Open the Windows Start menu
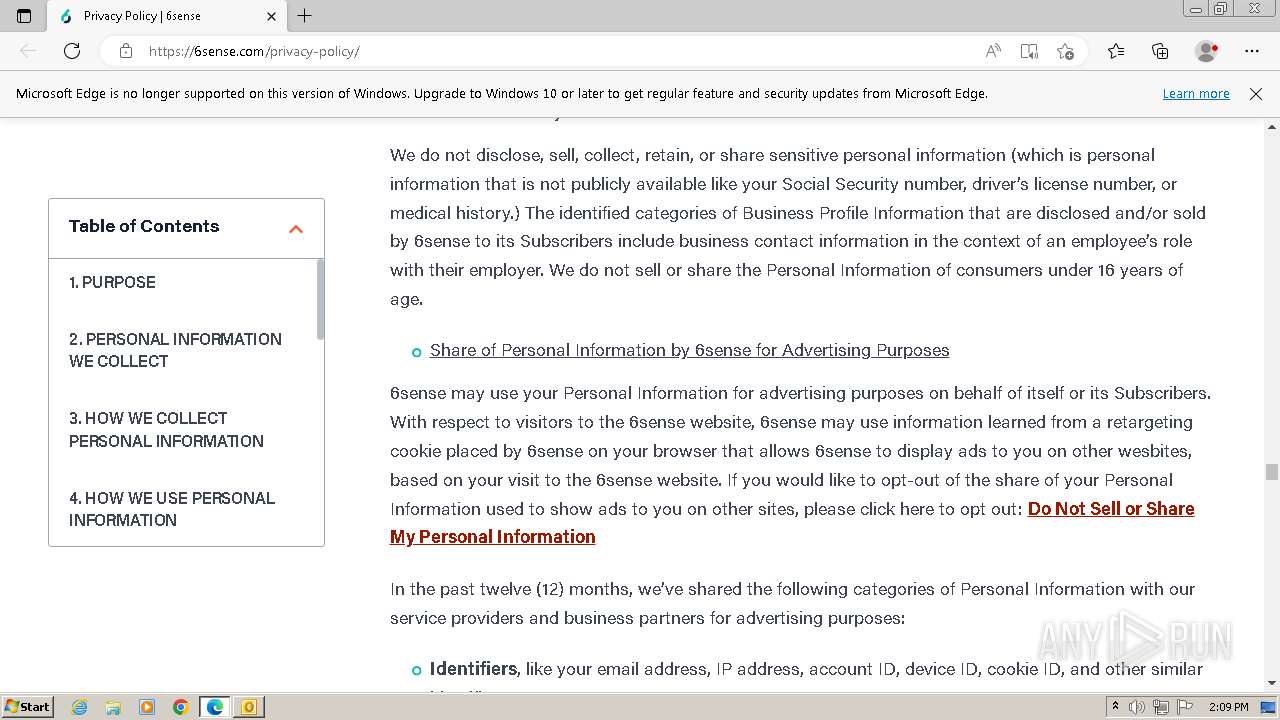Image resolution: width=1280 pixels, height=720 pixels. (x=28, y=706)
